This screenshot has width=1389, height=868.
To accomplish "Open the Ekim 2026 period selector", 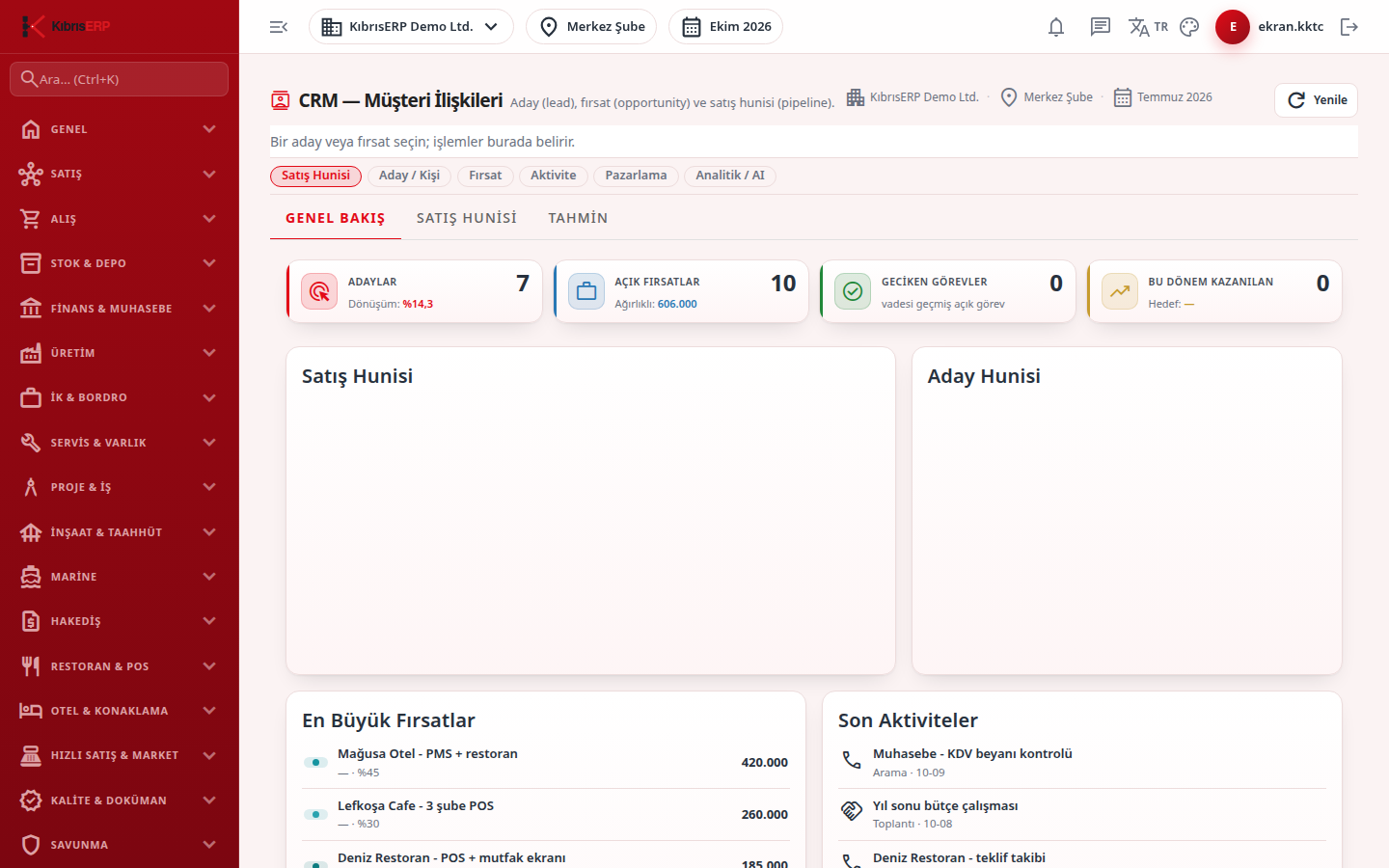I will (x=725, y=27).
